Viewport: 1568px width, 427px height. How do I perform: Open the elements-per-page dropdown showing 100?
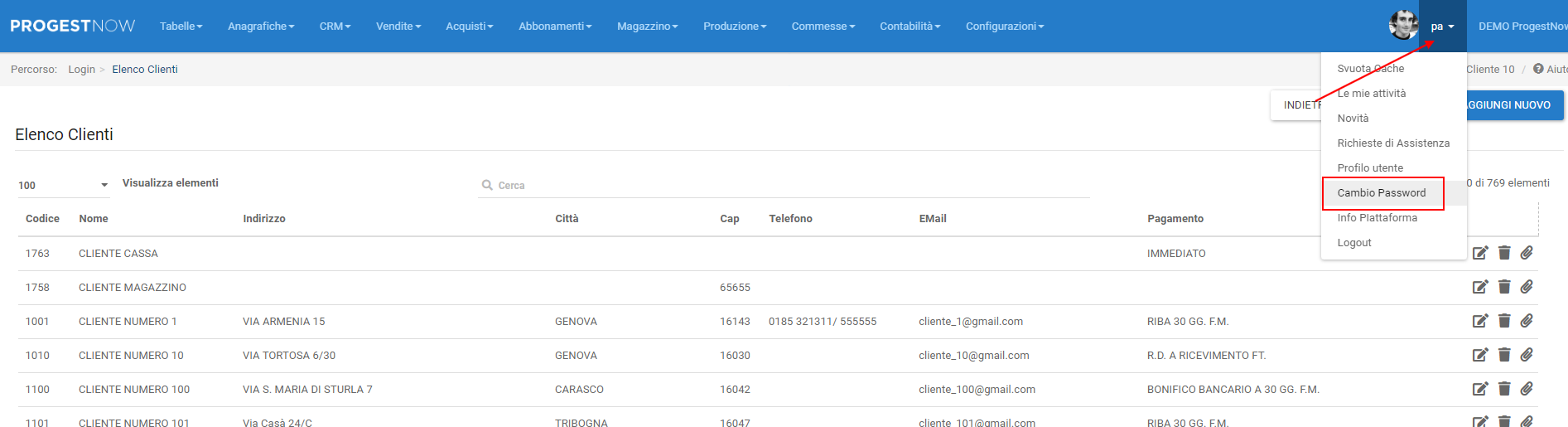(63, 185)
